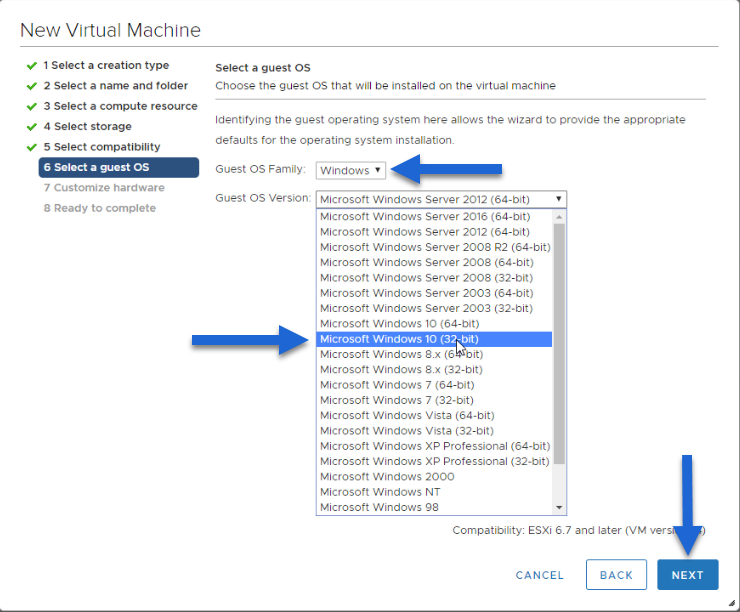Choose Microsoft Windows 2000
This screenshot has height=612, width=740.
pyautogui.click(x=434, y=477)
